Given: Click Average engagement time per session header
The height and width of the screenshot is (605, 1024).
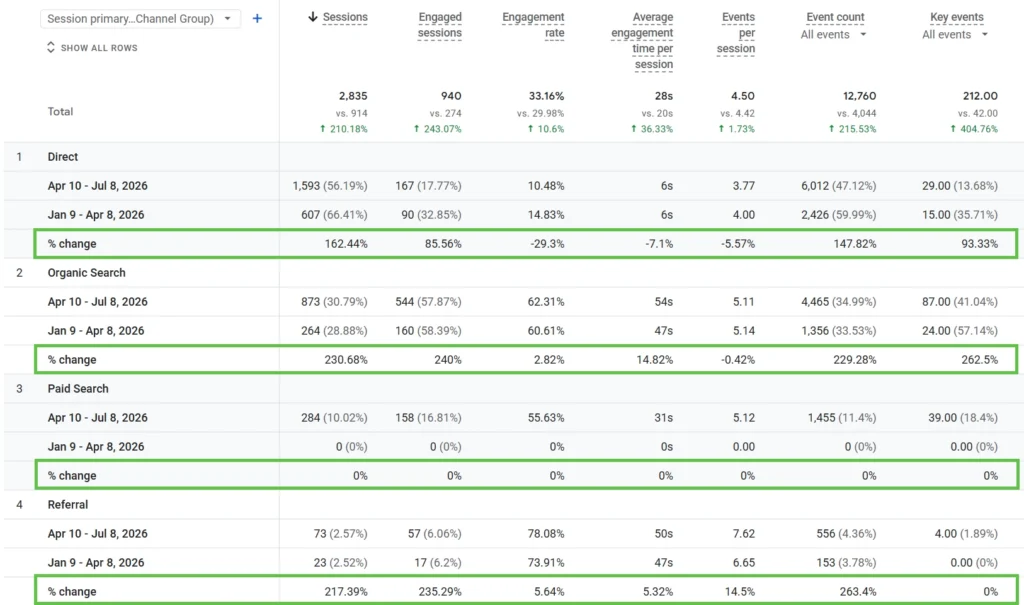Looking at the screenshot, I should [642, 41].
